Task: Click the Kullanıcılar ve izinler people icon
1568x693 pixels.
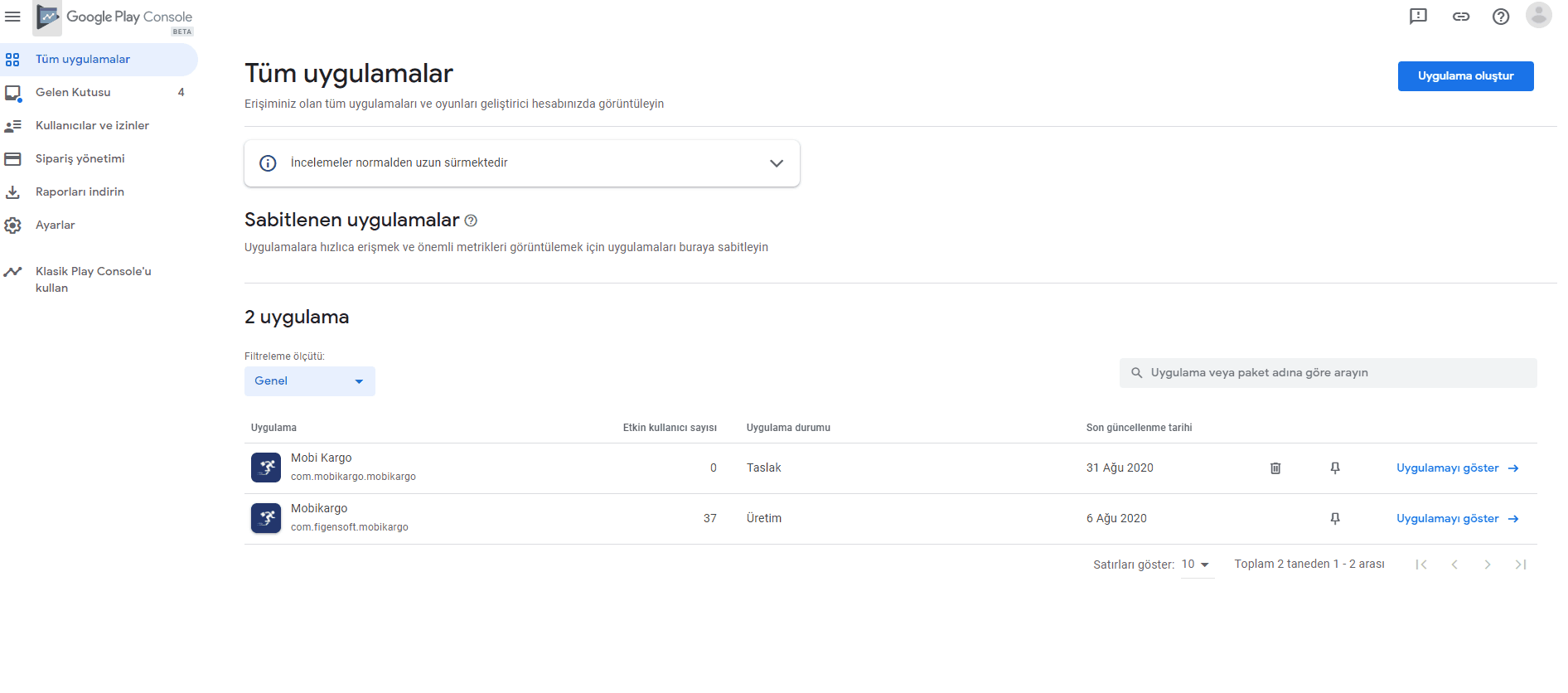Action: coord(12,126)
